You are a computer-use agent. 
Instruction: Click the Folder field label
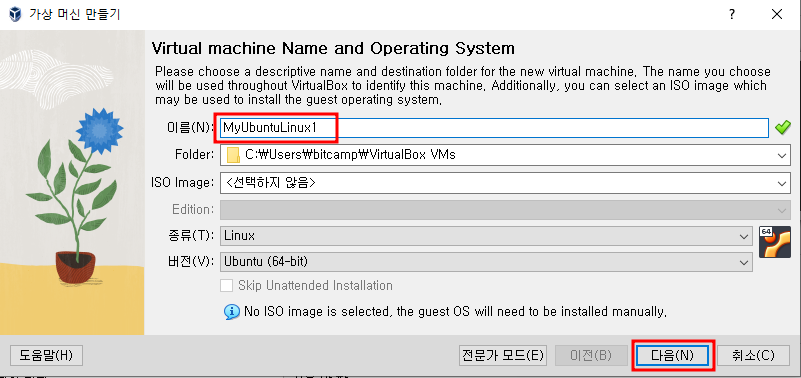pos(196,155)
